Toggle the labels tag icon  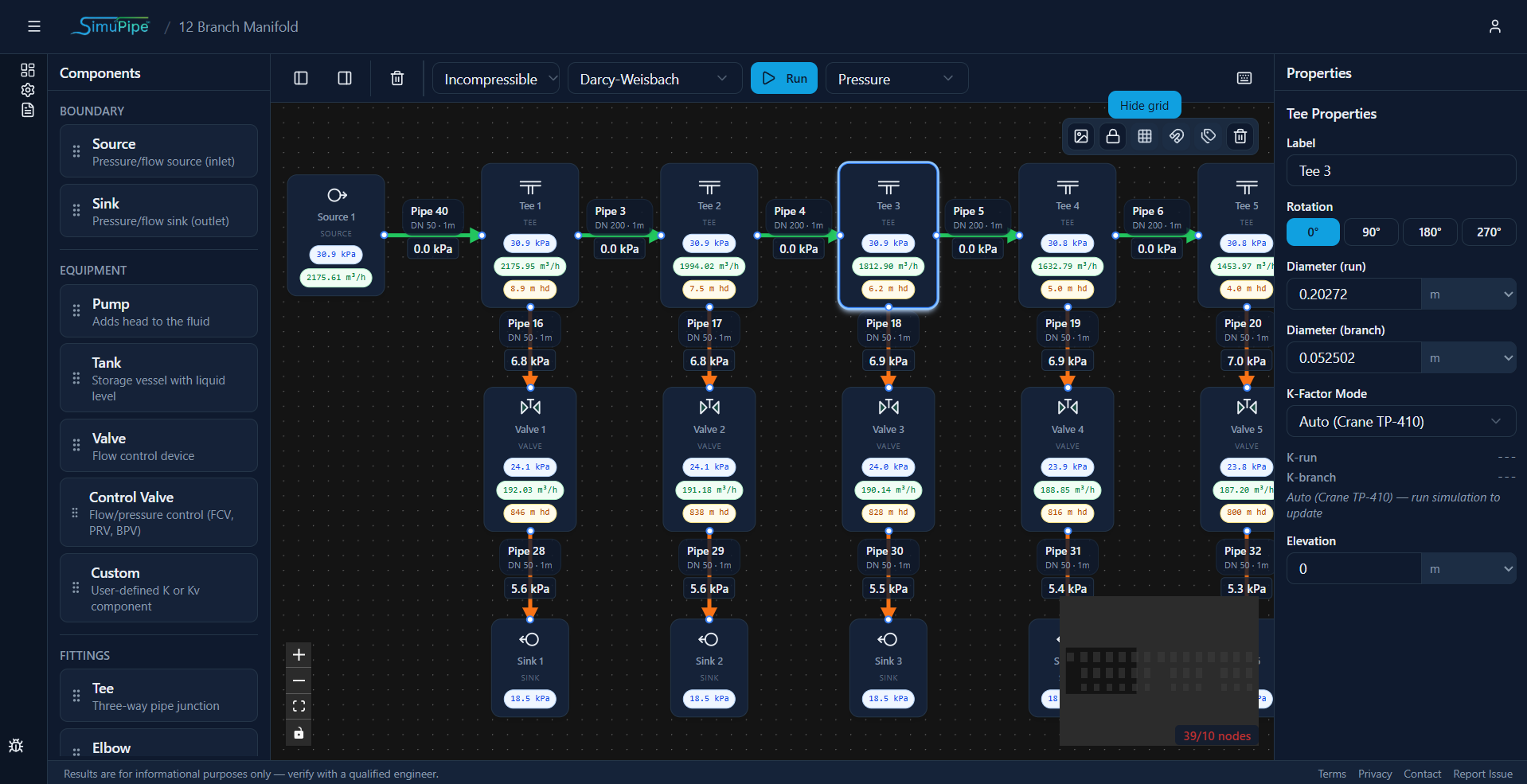pyautogui.click(x=1209, y=136)
